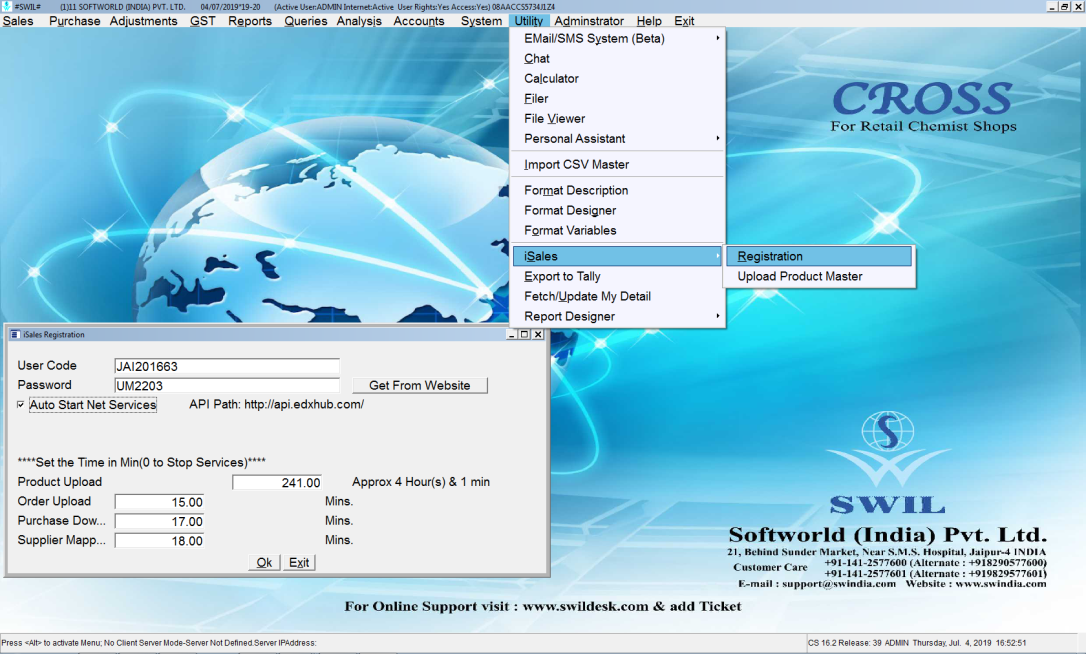Screen dimensions: 1086x654
Task: Open Format Variables
Action: (x=617, y=231)
